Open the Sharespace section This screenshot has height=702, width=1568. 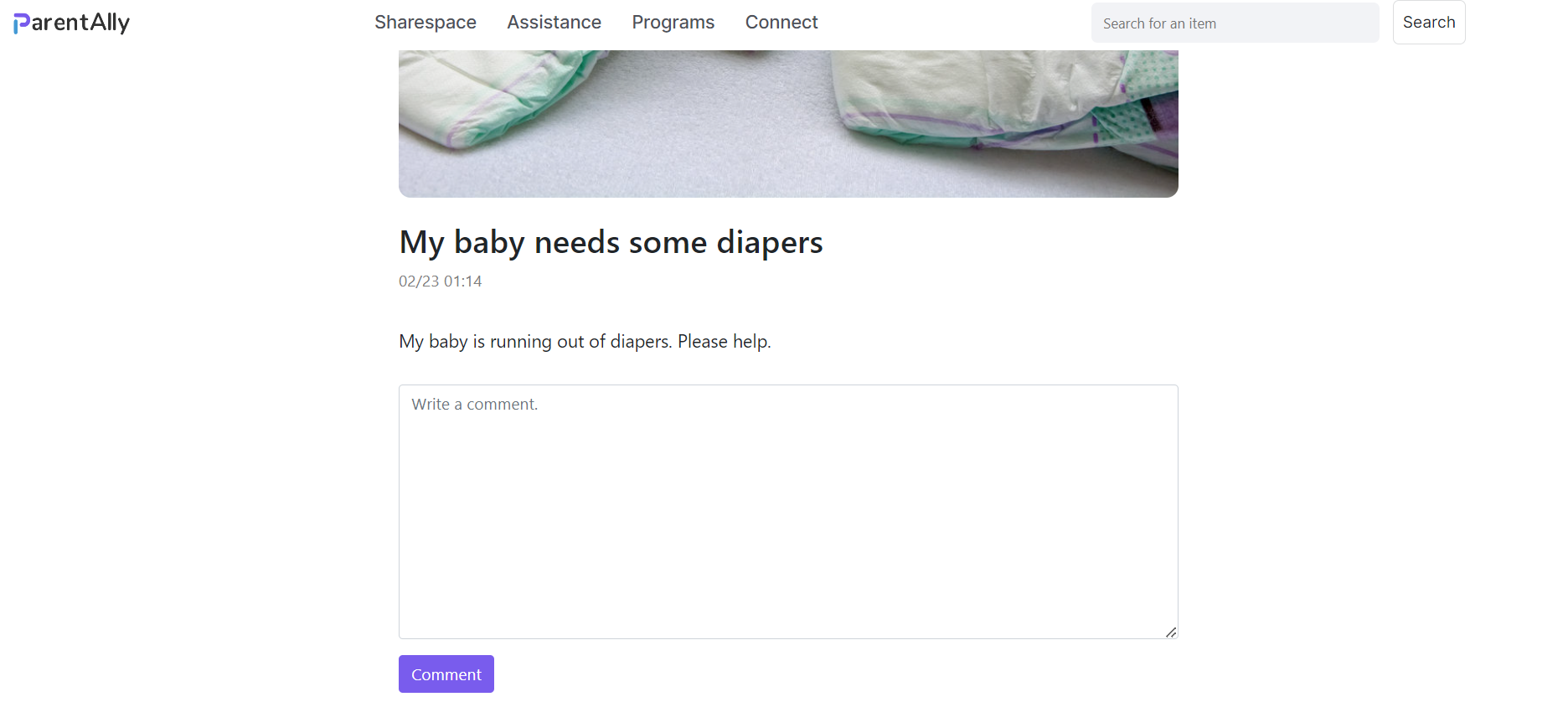pos(425,23)
